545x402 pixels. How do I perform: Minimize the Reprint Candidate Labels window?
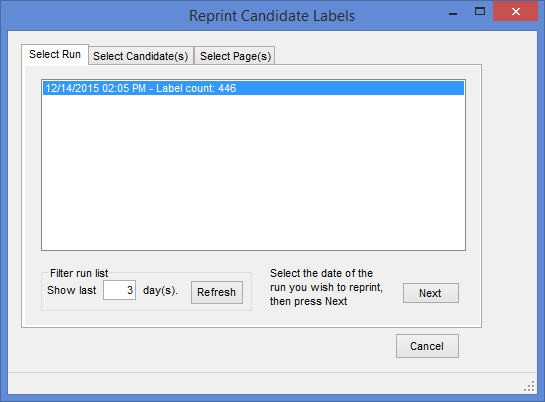pos(453,12)
